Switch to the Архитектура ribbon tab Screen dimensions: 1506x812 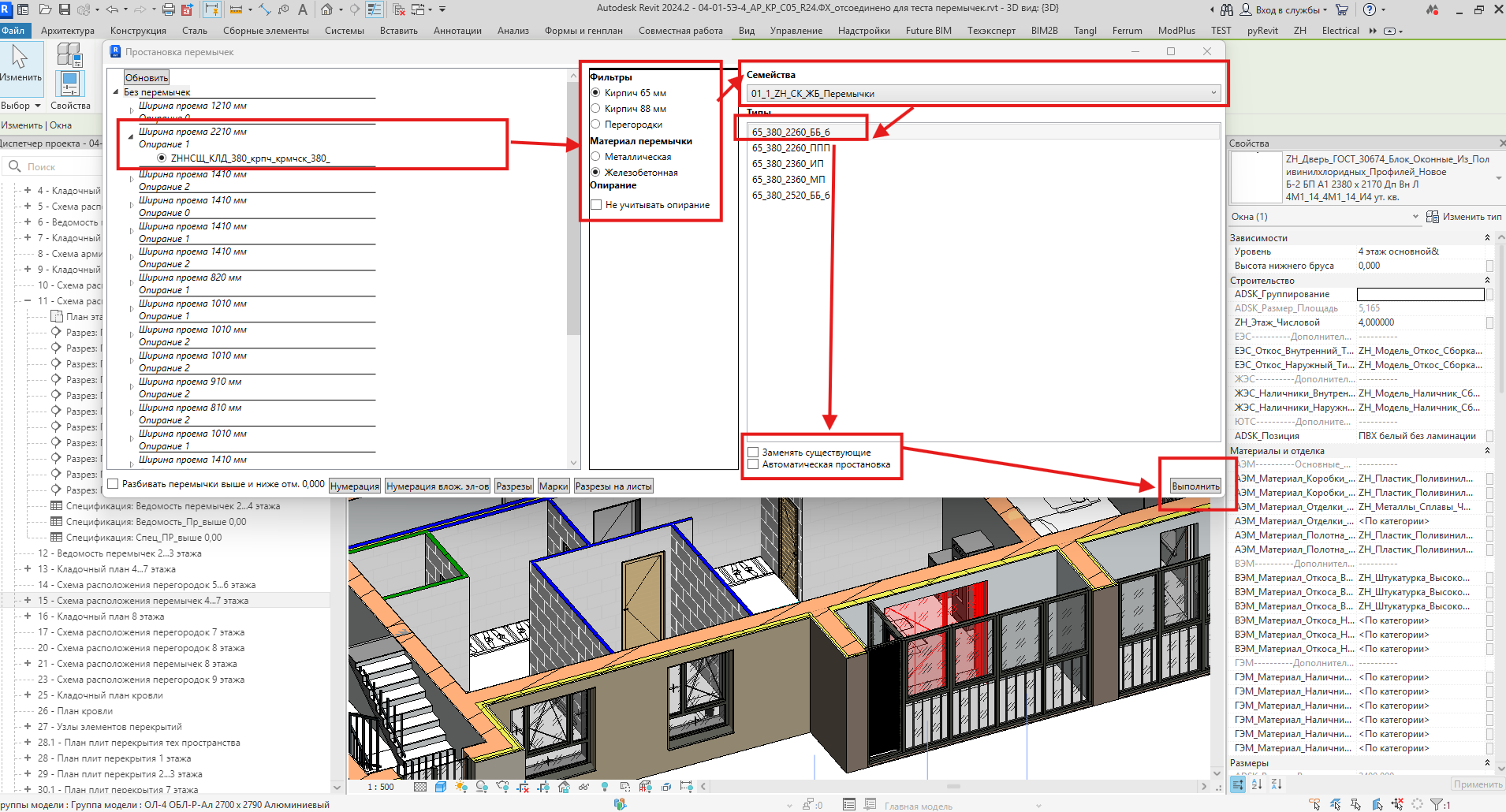coord(68,31)
